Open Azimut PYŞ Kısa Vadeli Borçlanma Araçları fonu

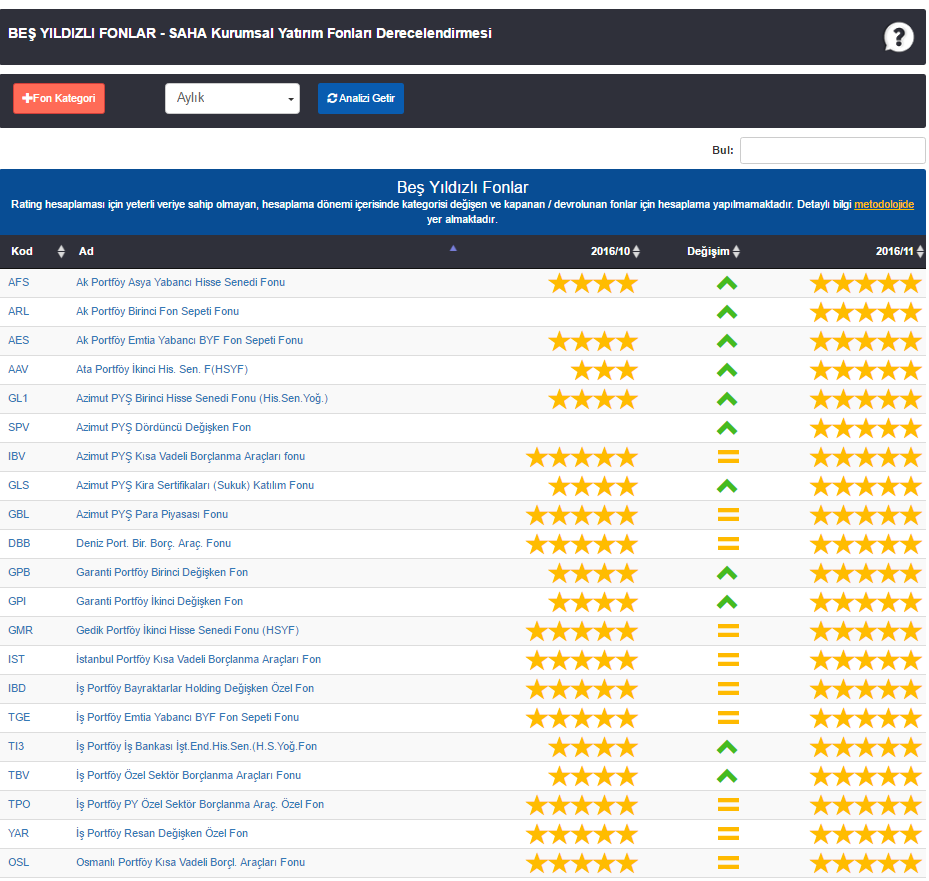[190, 457]
